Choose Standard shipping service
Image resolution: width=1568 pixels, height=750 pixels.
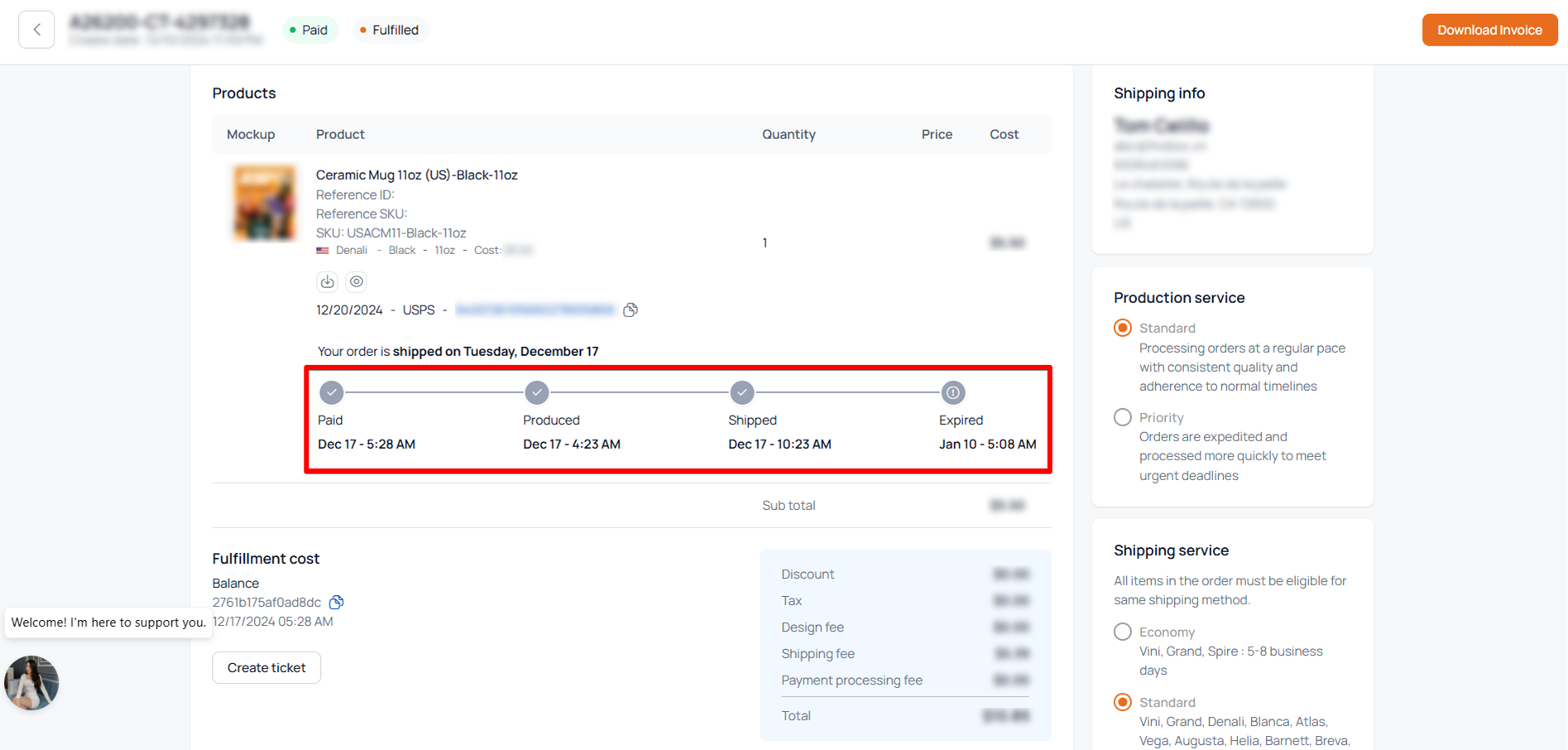[1123, 702]
